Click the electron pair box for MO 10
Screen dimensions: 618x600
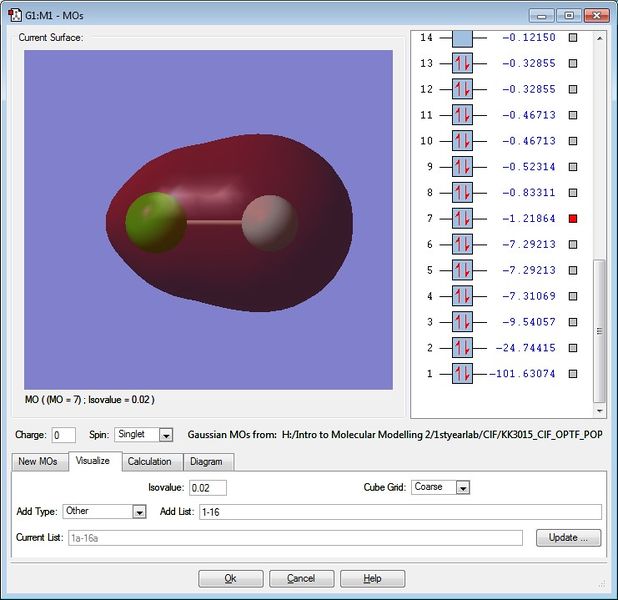pos(462,141)
